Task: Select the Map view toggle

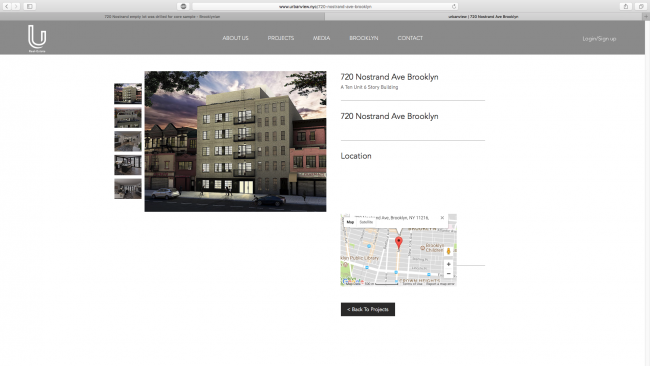Action: [350, 222]
